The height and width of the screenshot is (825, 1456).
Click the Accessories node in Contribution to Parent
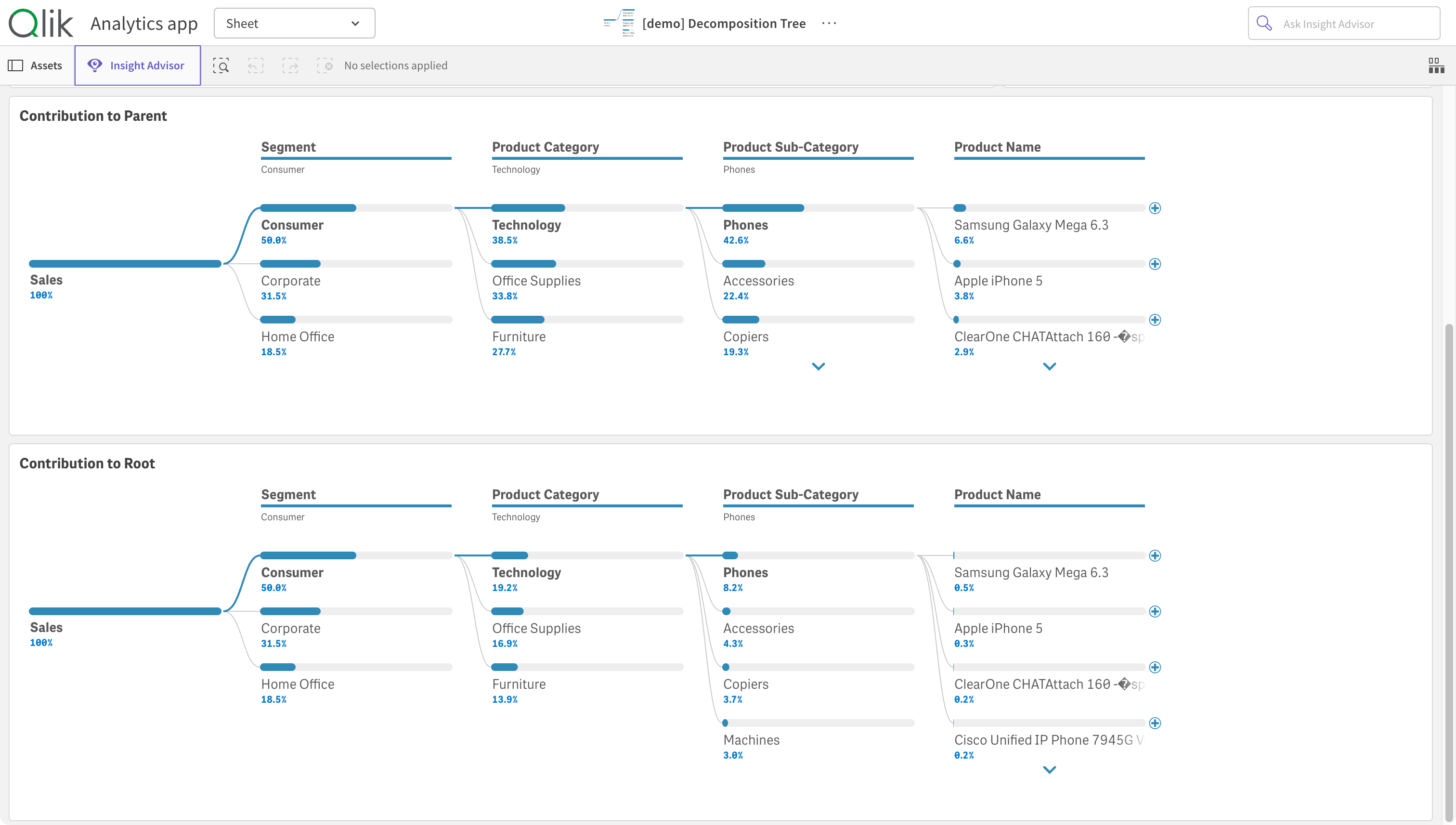pos(758,281)
